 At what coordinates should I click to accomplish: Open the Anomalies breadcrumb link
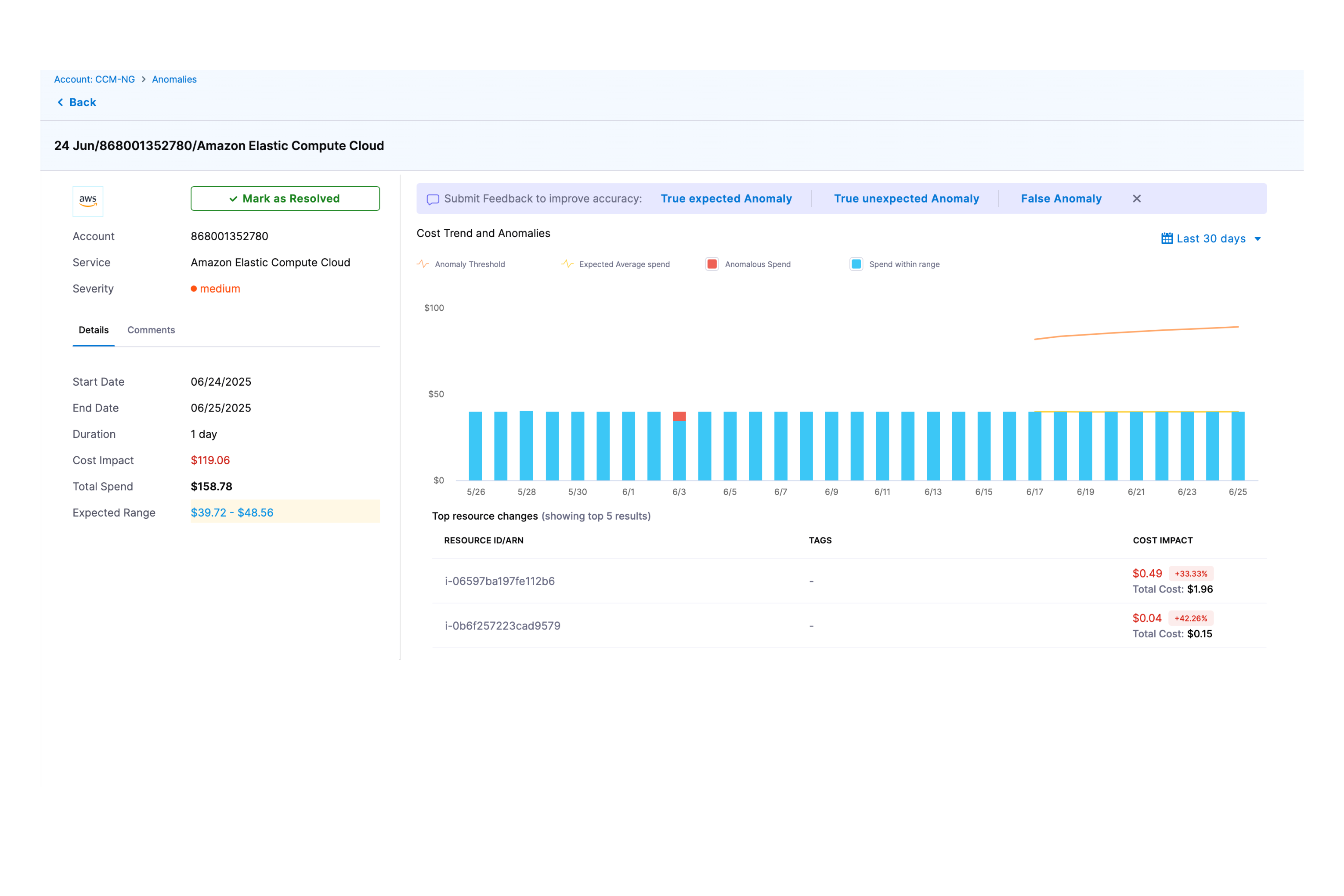pyautogui.click(x=174, y=79)
